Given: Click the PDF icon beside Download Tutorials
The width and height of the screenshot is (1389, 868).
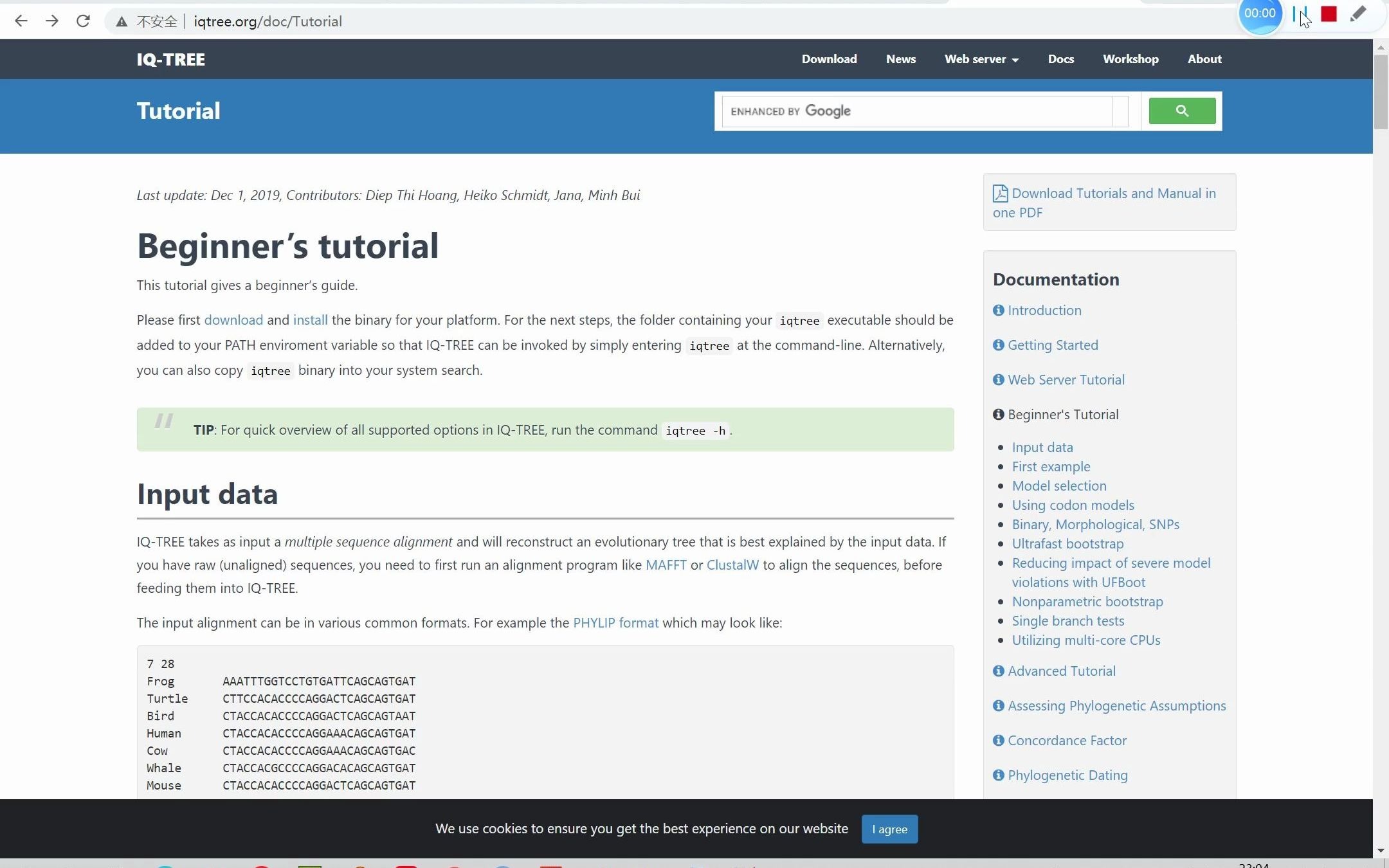Looking at the screenshot, I should pos(1000,194).
